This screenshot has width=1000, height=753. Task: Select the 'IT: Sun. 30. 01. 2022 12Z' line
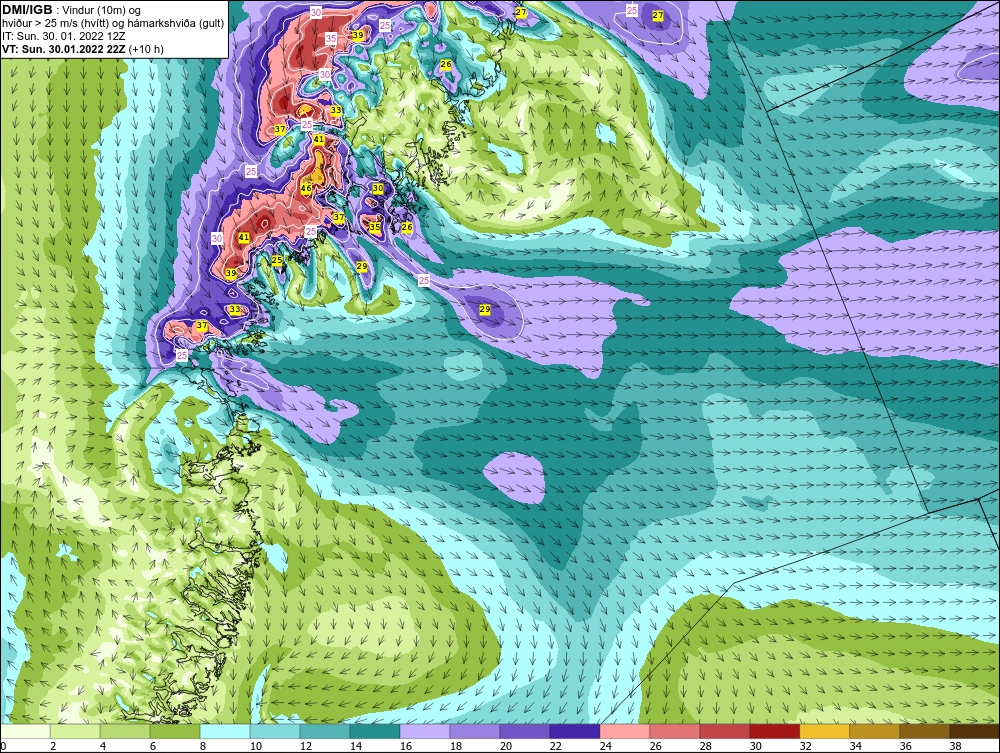[64, 36]
